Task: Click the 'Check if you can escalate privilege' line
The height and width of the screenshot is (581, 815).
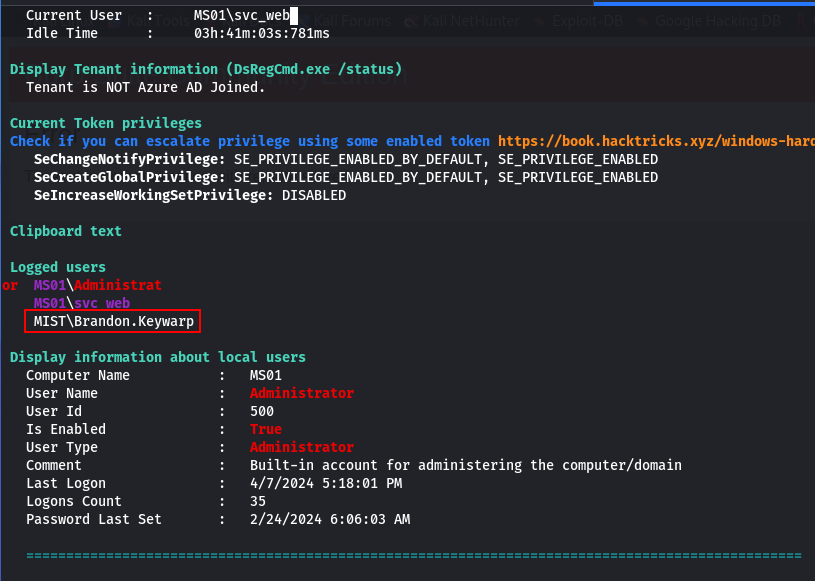Action: pos(249,141)
